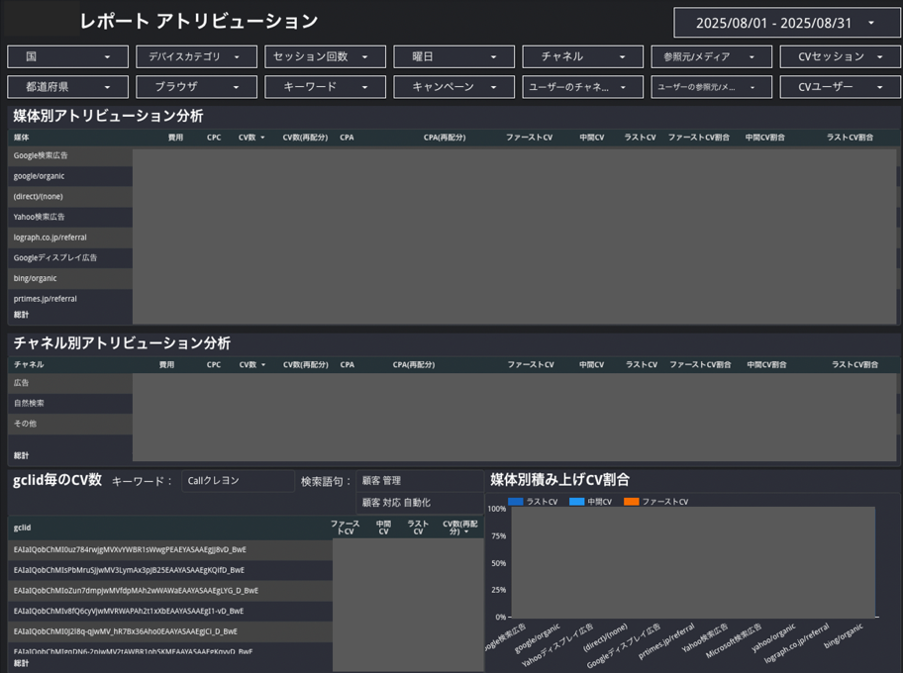
Task: Open the 曜日 filter dropdown
Action: tap(453, 57)
